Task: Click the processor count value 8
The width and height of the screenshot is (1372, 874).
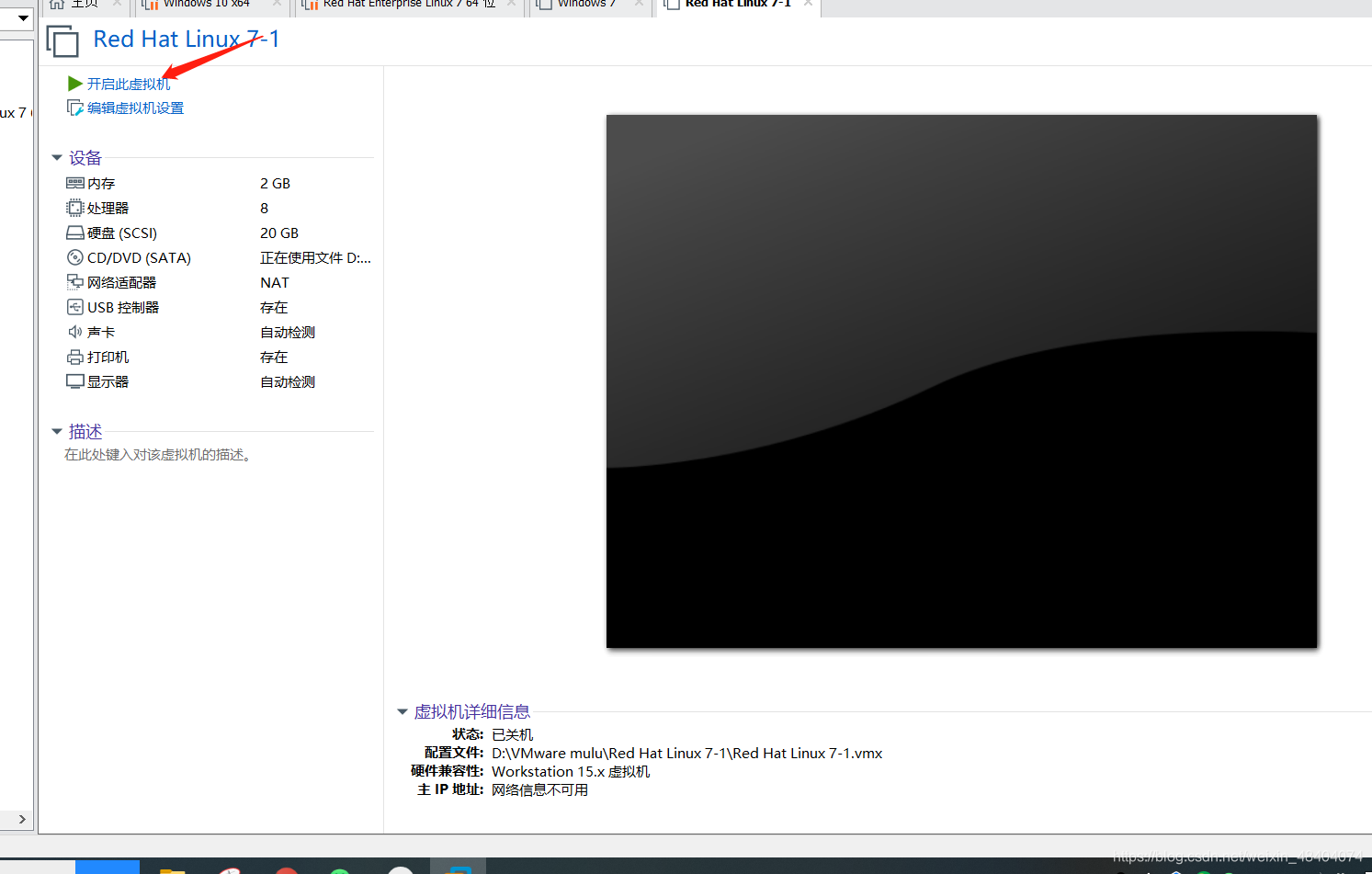Action: (x=265, y=209)
